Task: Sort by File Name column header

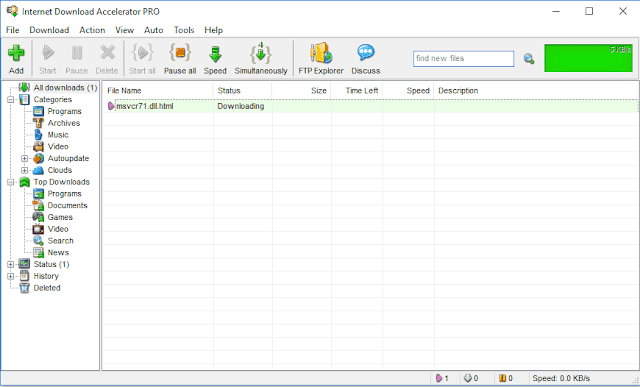Action: (x=158, y=91)
